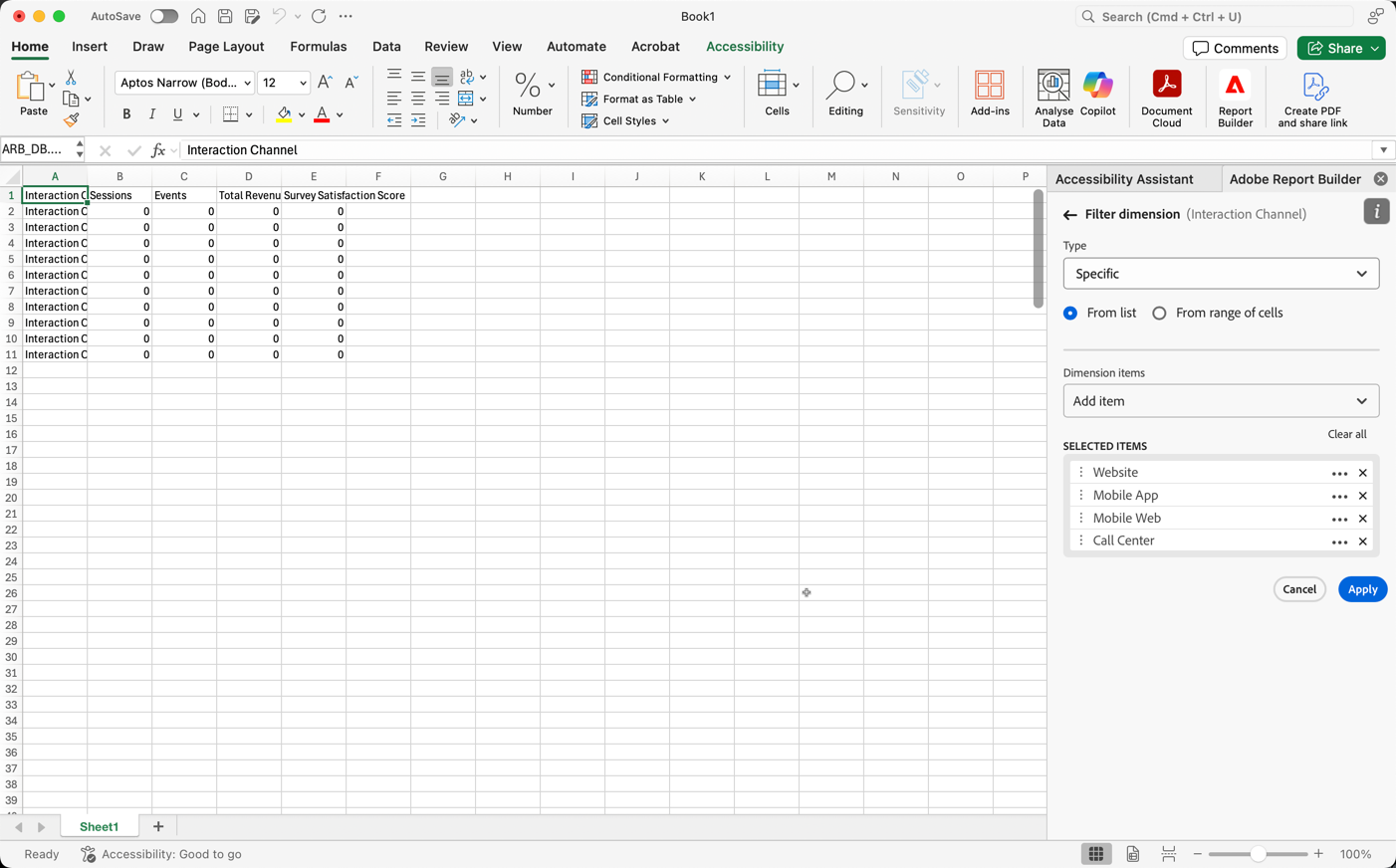Open the Adobe Report Builder add-in
Viewport: 1396px width, 868px height.
pos(1235,99)
